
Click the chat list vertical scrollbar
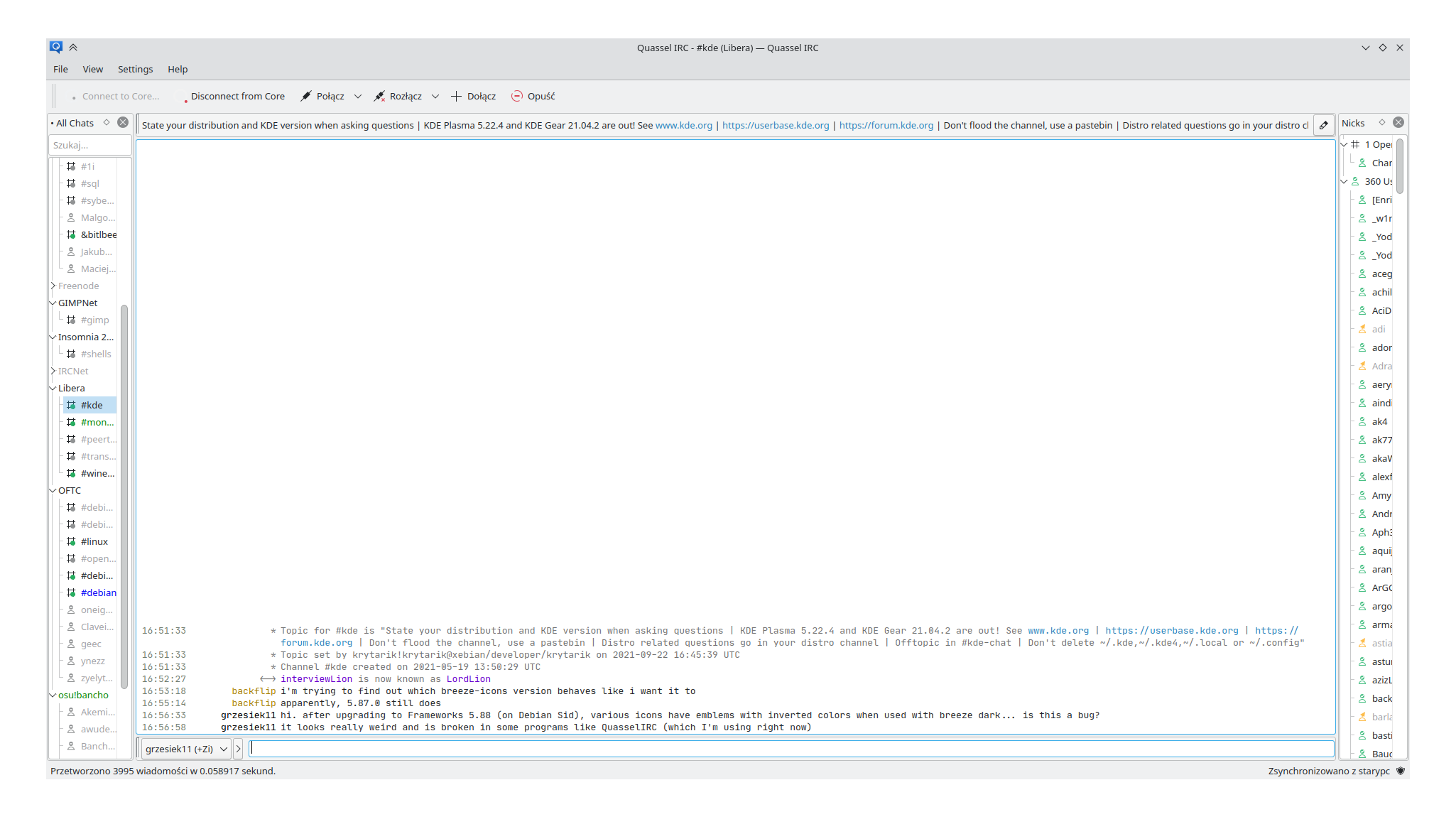coord(124,497)
